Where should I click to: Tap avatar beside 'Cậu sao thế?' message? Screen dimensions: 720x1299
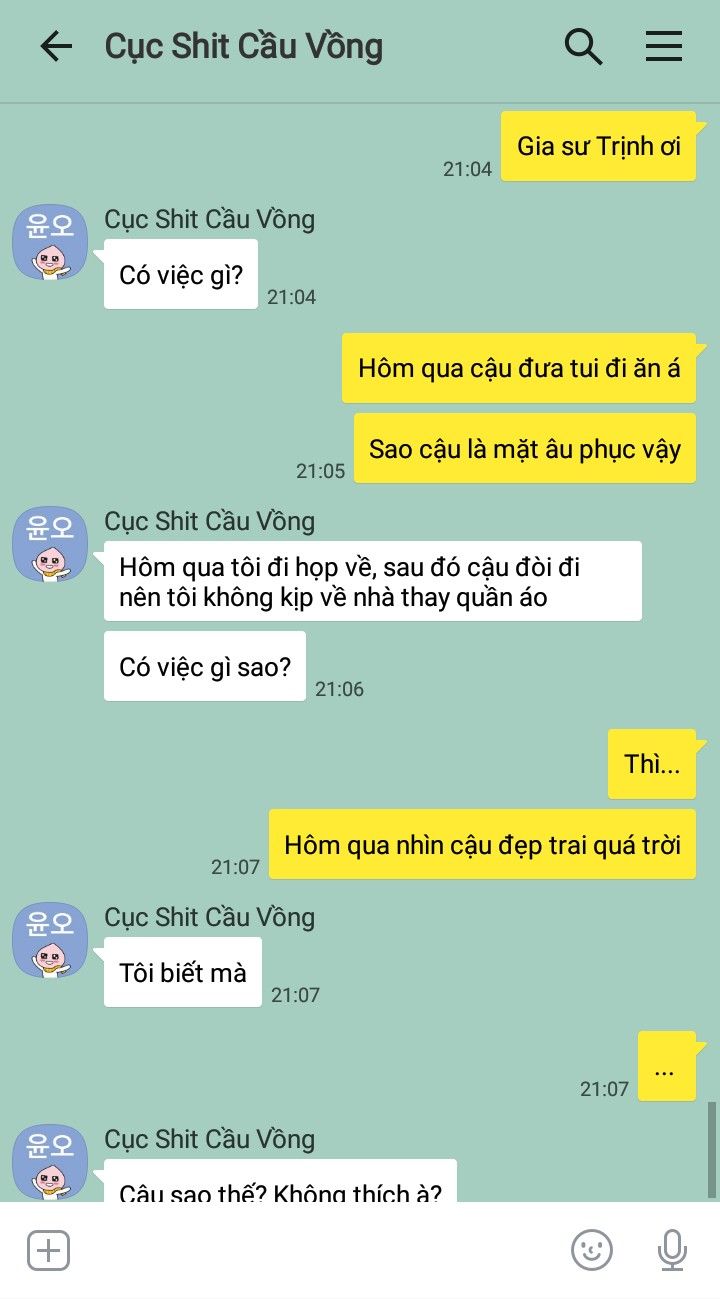(x=50, y=1162)
